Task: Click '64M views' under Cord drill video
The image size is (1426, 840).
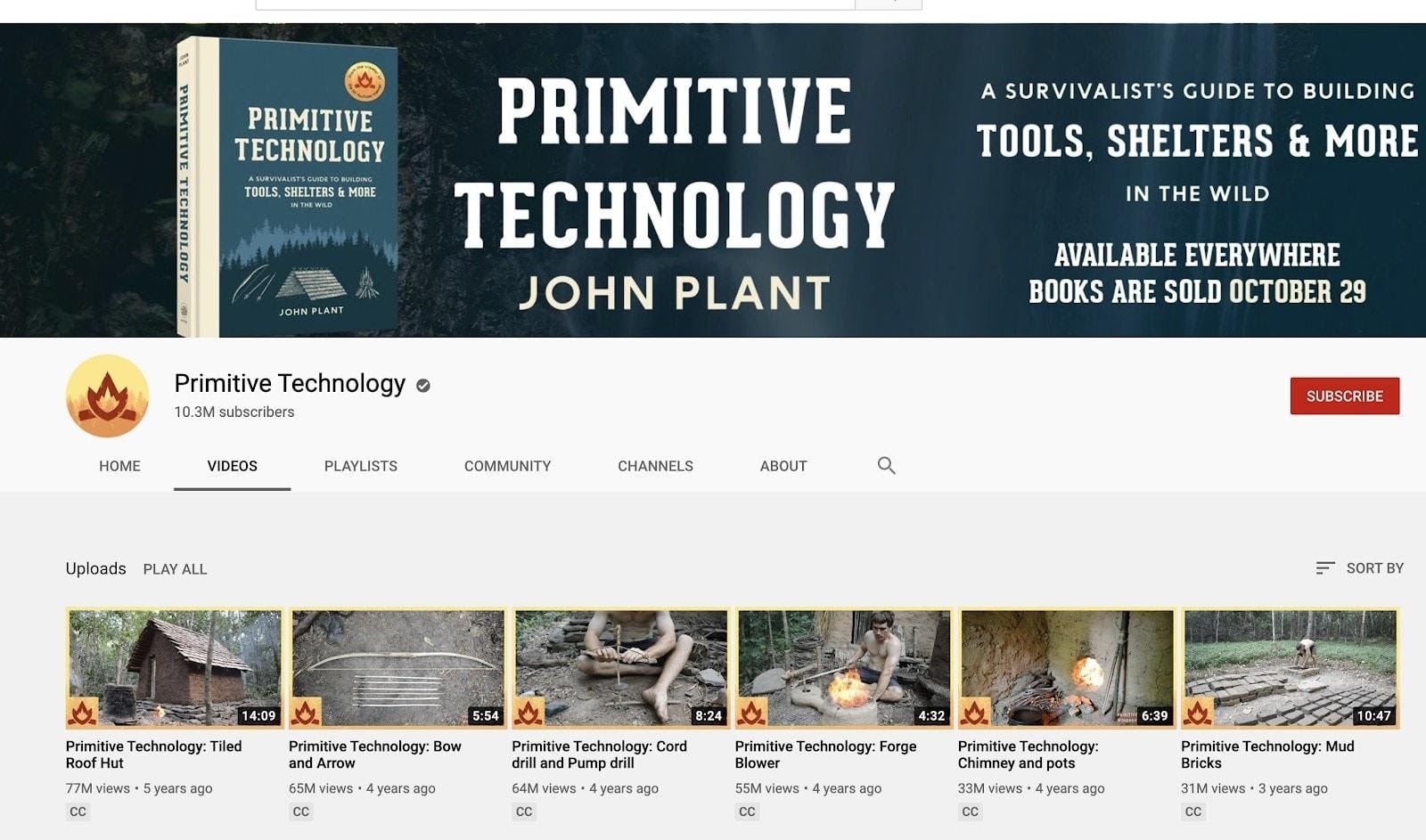Action: (544, 788)
